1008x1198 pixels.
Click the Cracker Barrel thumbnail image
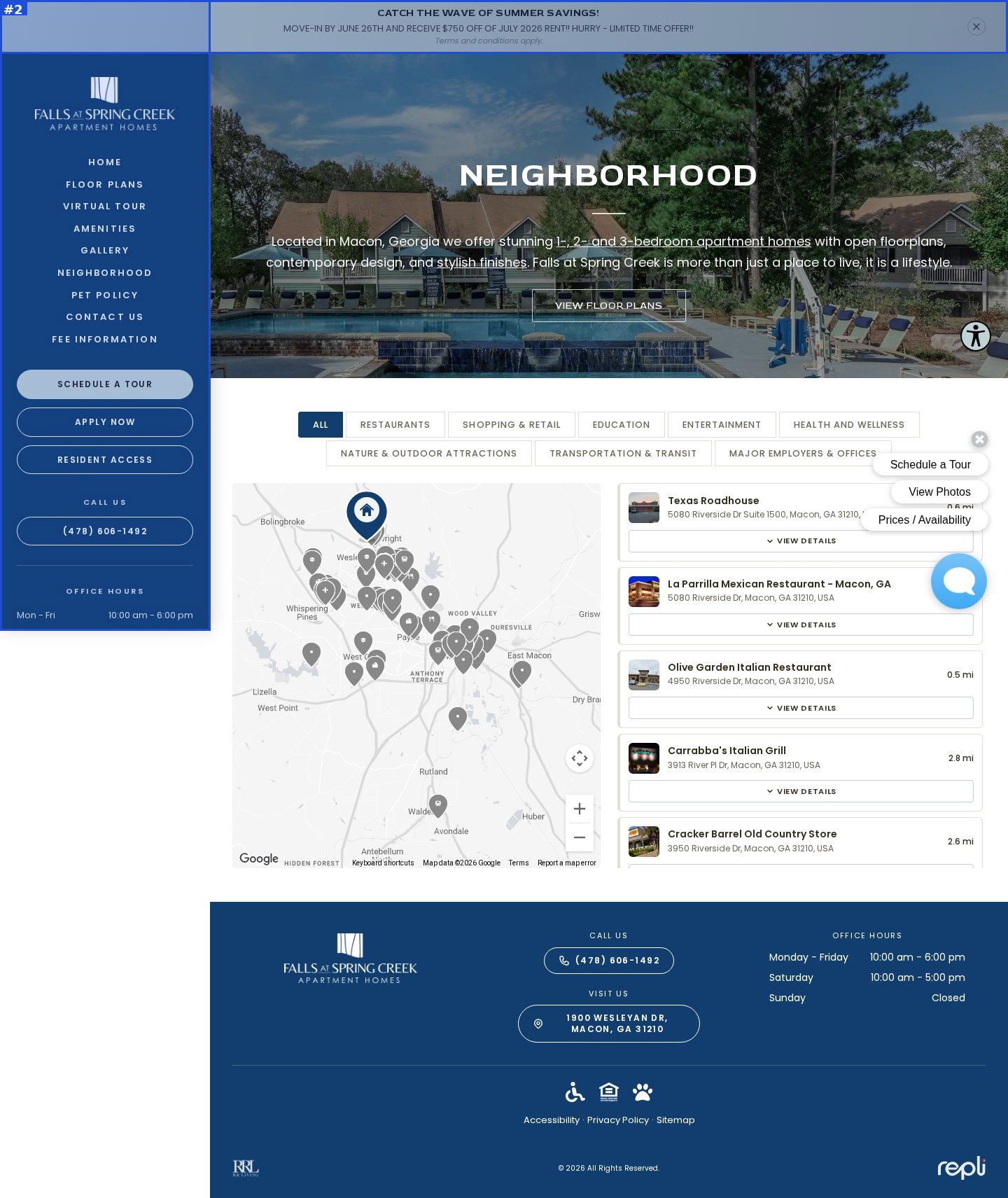tap(644, 842)
